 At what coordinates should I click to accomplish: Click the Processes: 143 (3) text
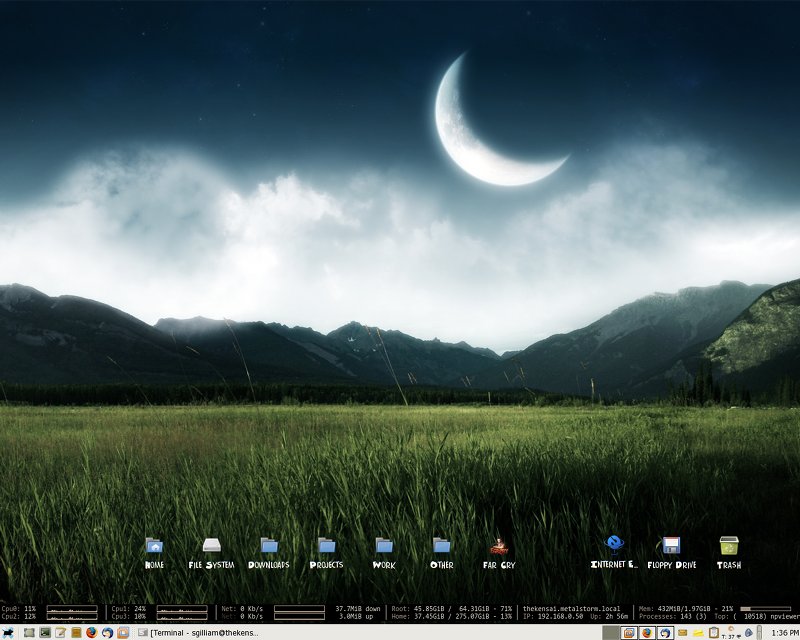pos(673,617)
